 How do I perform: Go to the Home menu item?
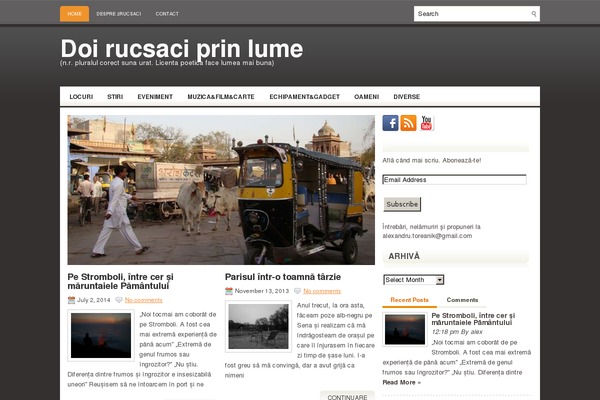point(75,14)
